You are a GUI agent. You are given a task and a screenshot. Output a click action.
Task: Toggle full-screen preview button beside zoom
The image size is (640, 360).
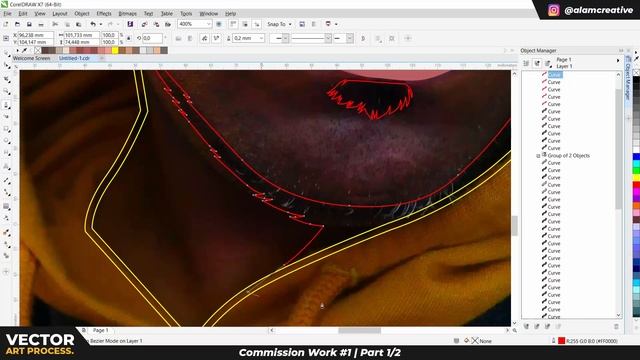(x=219, y=24)
